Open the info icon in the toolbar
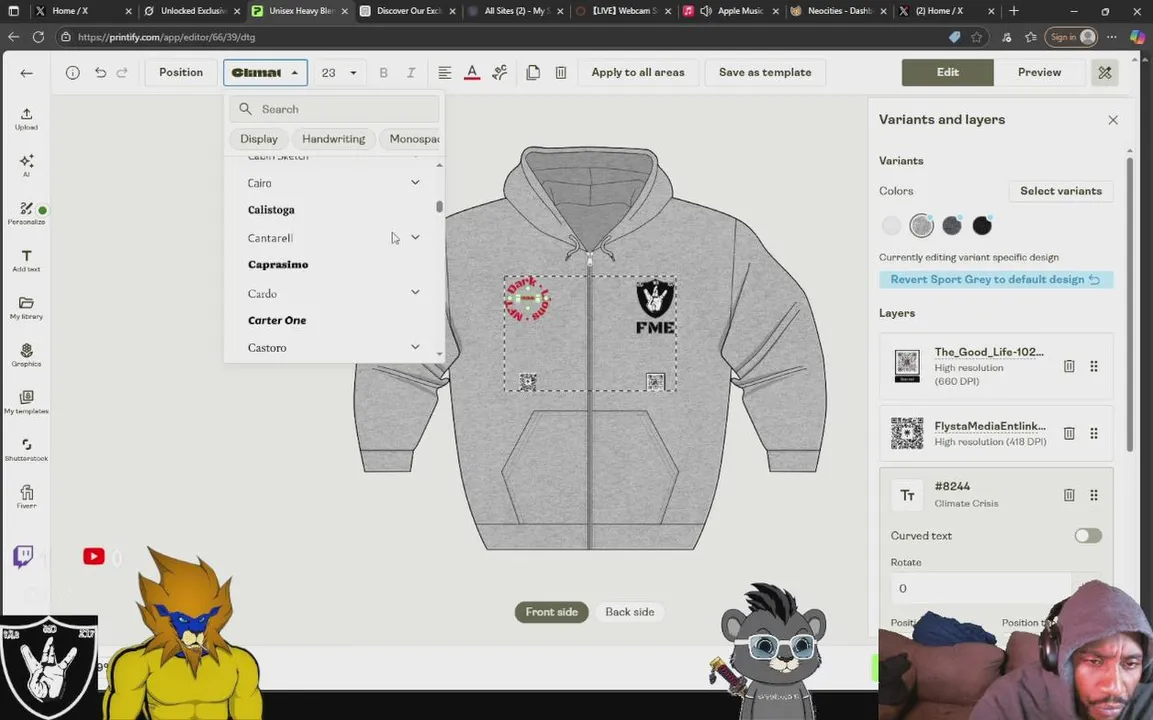The width and height of the screenshot is (1153, 720). tap(73, 72)
